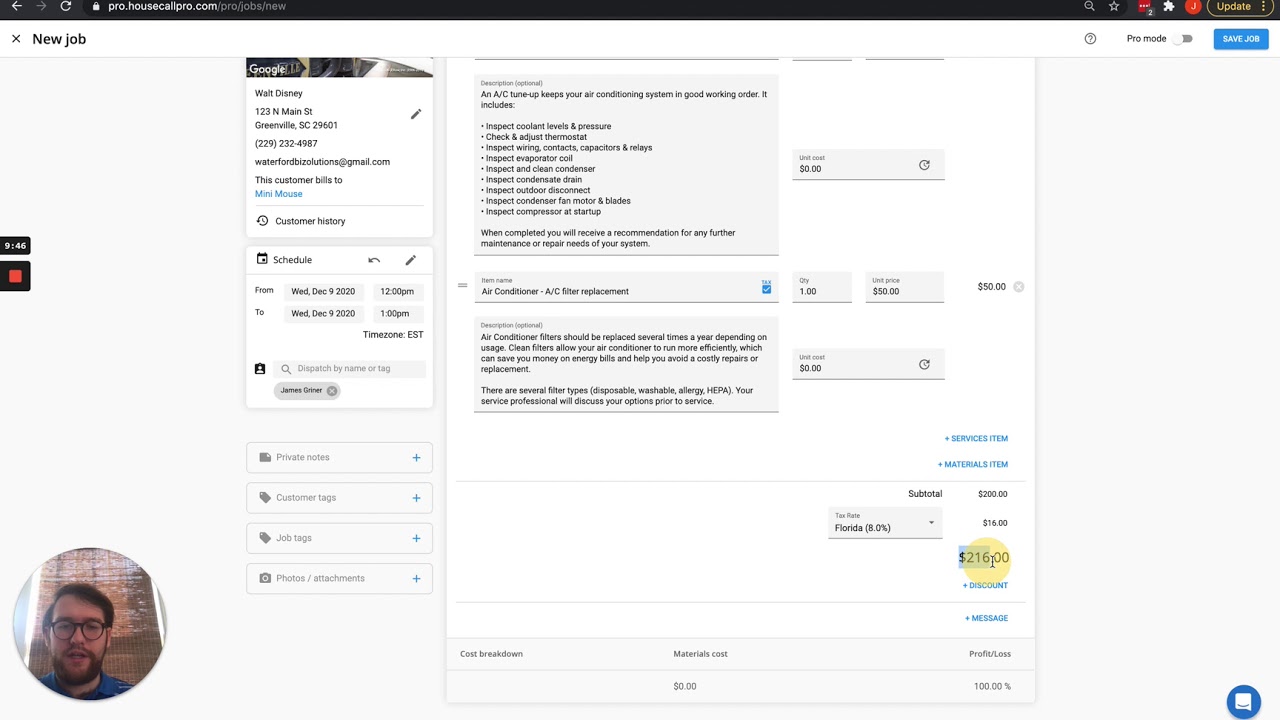Edit Qty 1.00 field
1280x720 pixels.
(x=821, y=288)
